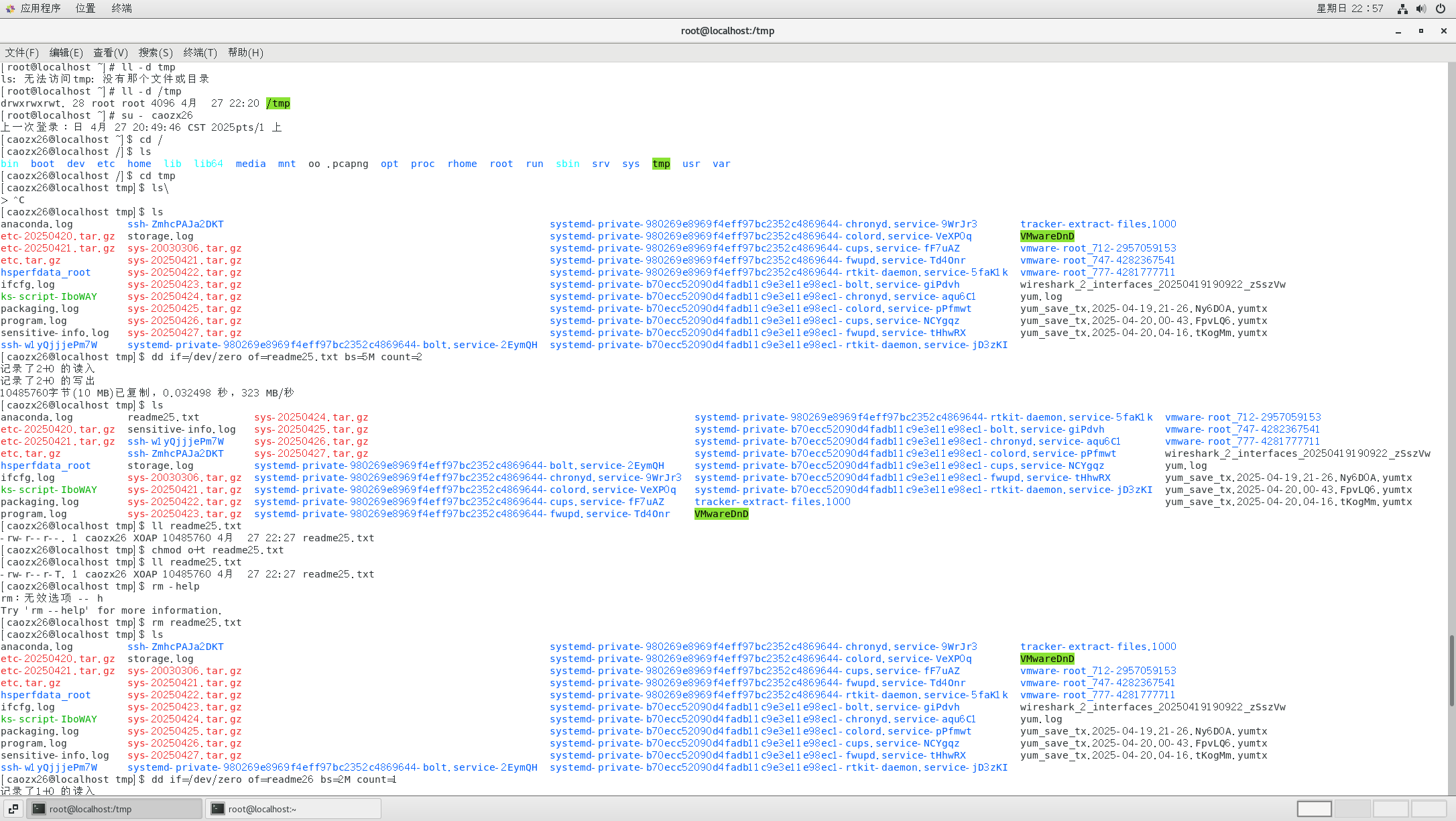This screenshot has height=821, width=1456.
Task: Open the power menu icon
Action: [1441, 9]
